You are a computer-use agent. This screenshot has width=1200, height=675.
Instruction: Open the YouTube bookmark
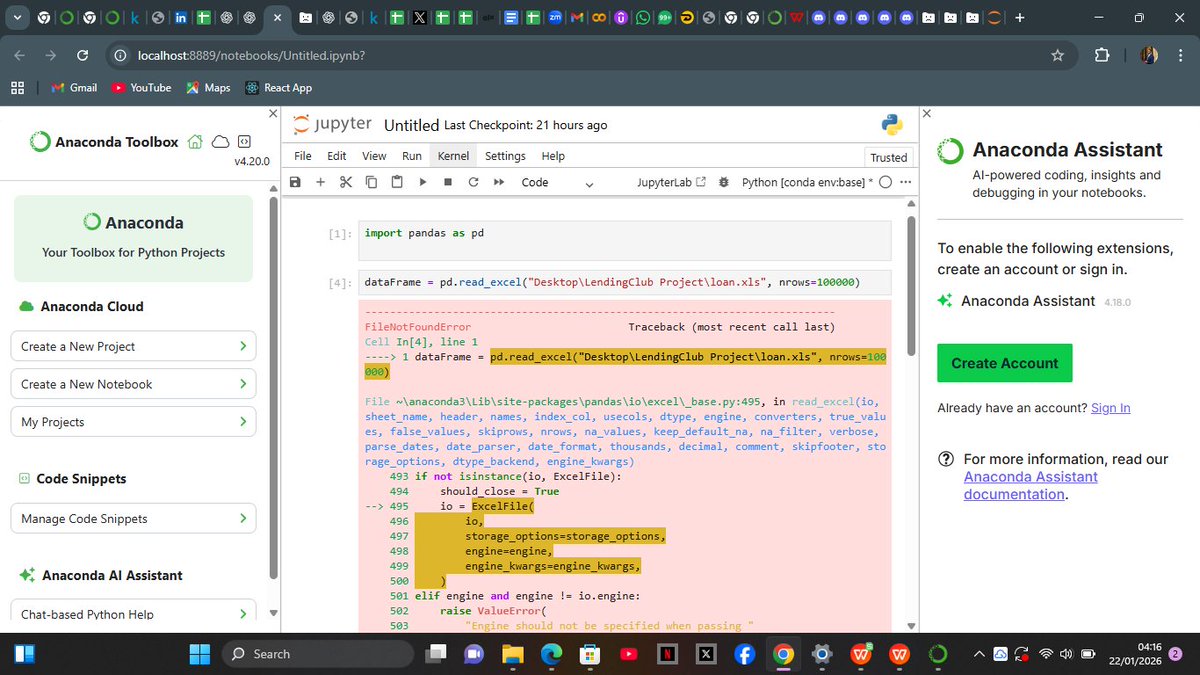click(141, 88)
